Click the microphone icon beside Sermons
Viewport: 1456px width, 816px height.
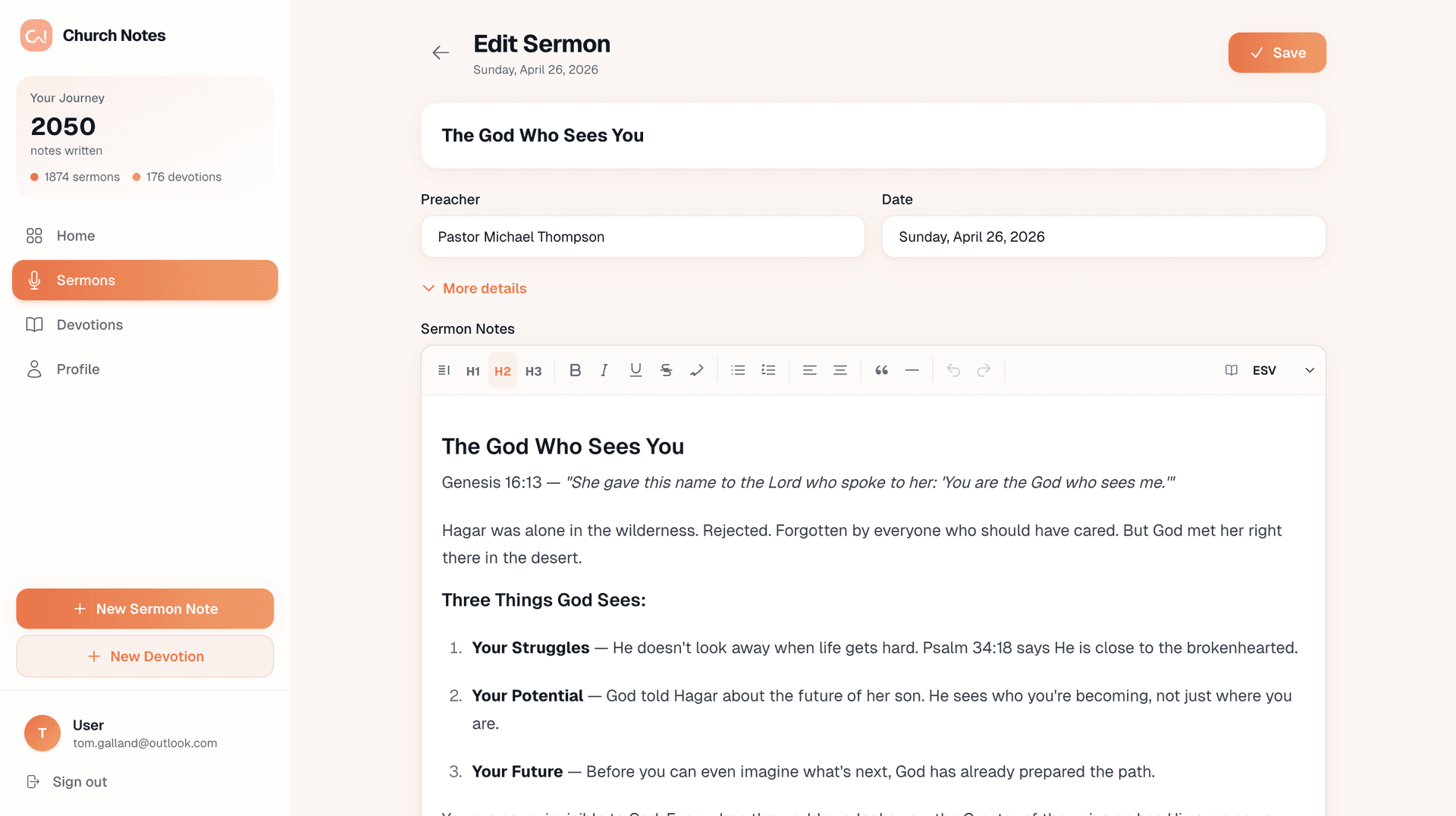pos(33,280)
